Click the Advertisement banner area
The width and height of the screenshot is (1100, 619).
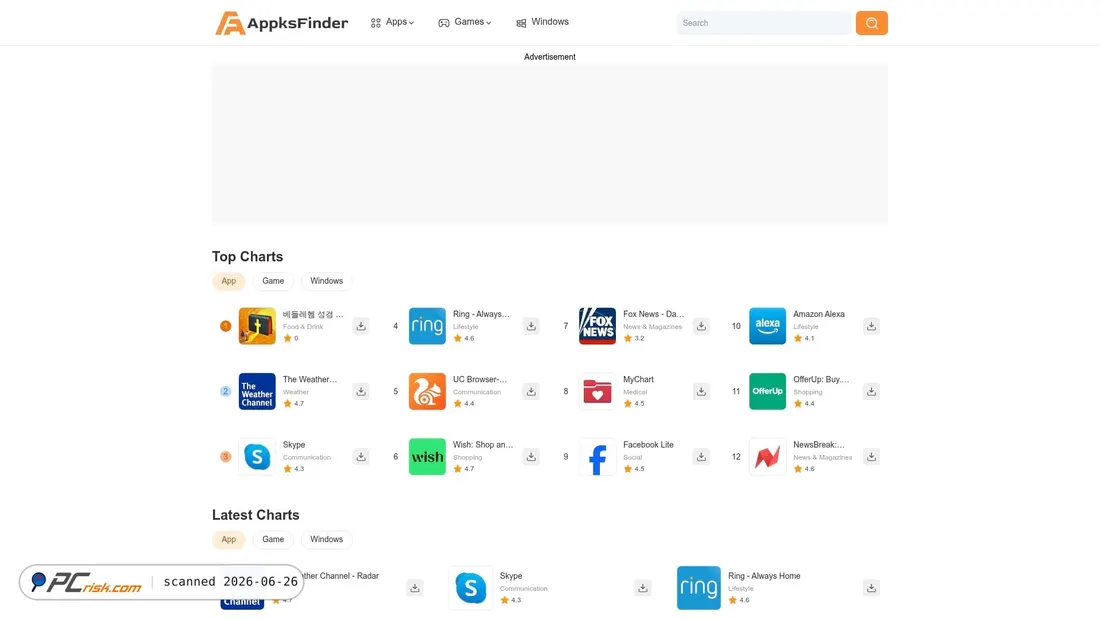click(x=550, y=144)
